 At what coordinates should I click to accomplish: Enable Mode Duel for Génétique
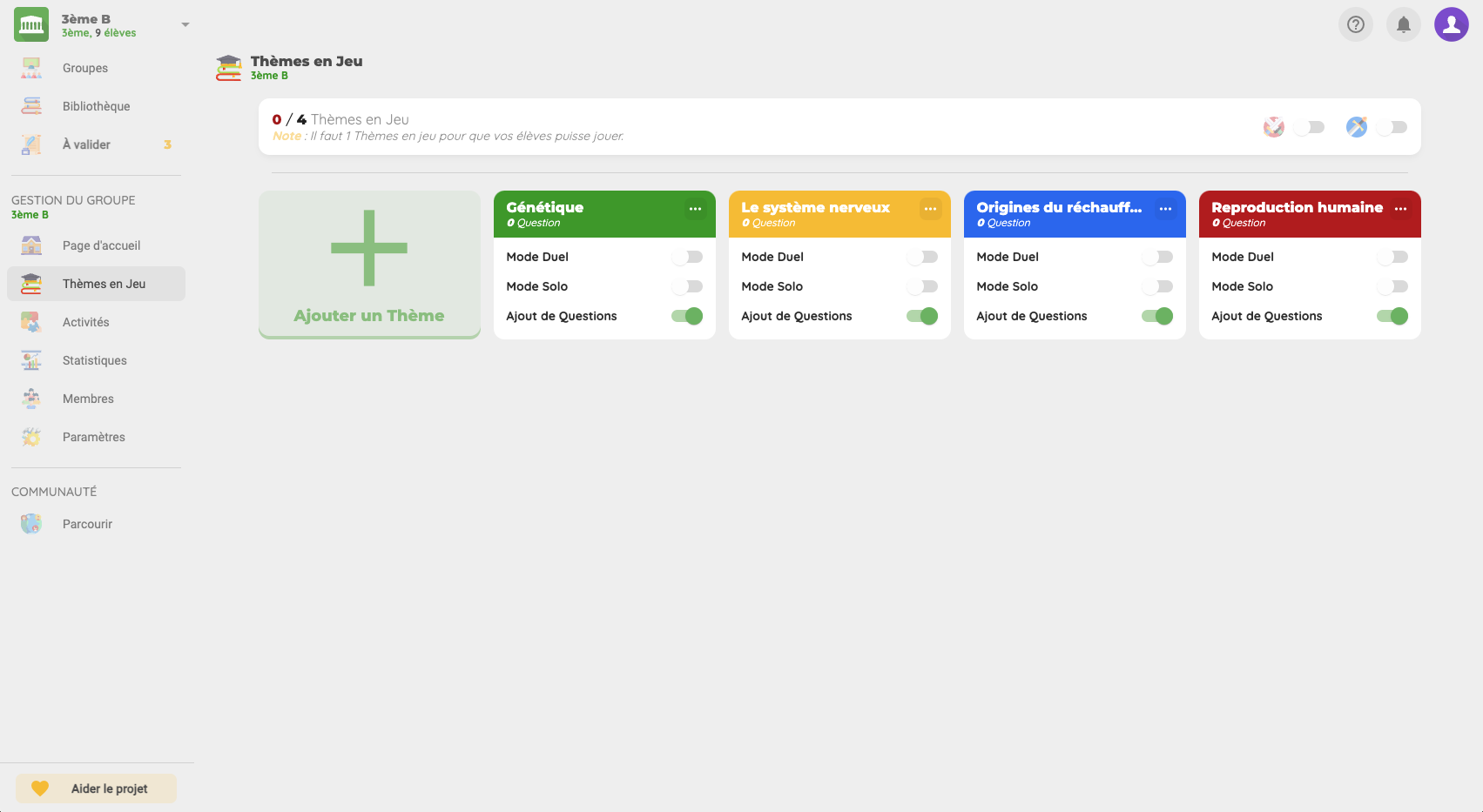click(x=687, y=257)
